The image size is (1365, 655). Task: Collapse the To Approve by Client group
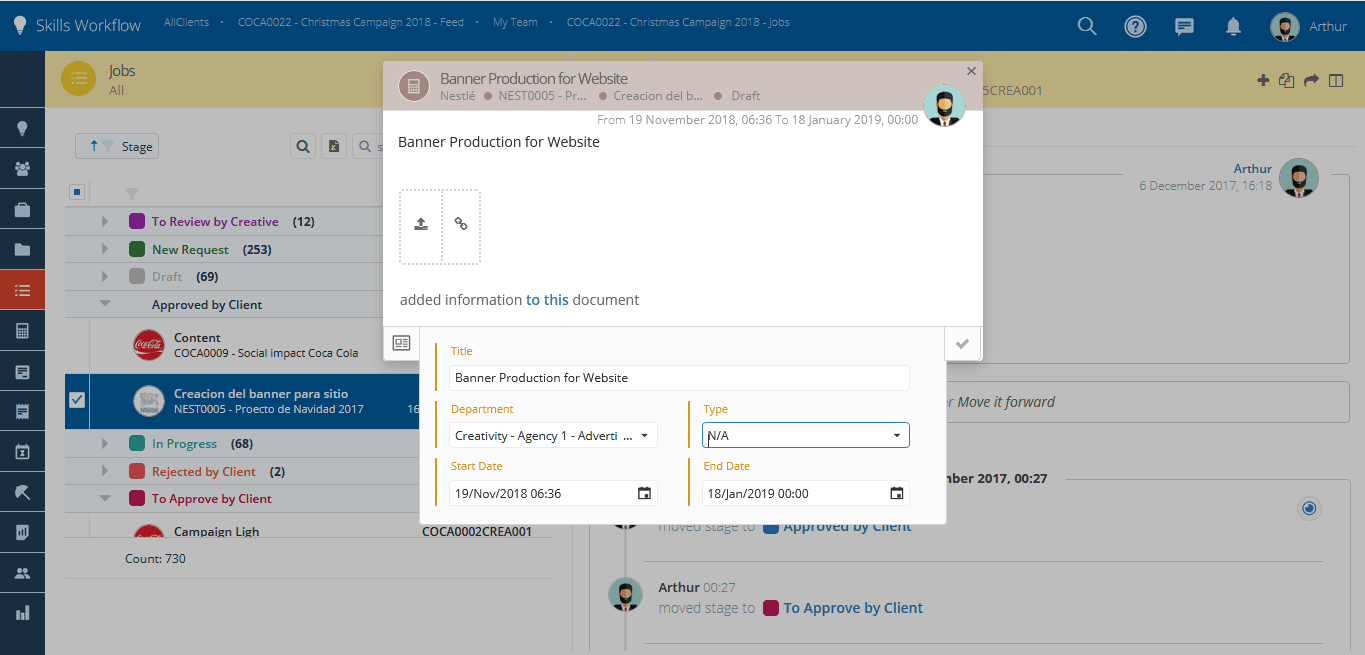tap(104, 498)
